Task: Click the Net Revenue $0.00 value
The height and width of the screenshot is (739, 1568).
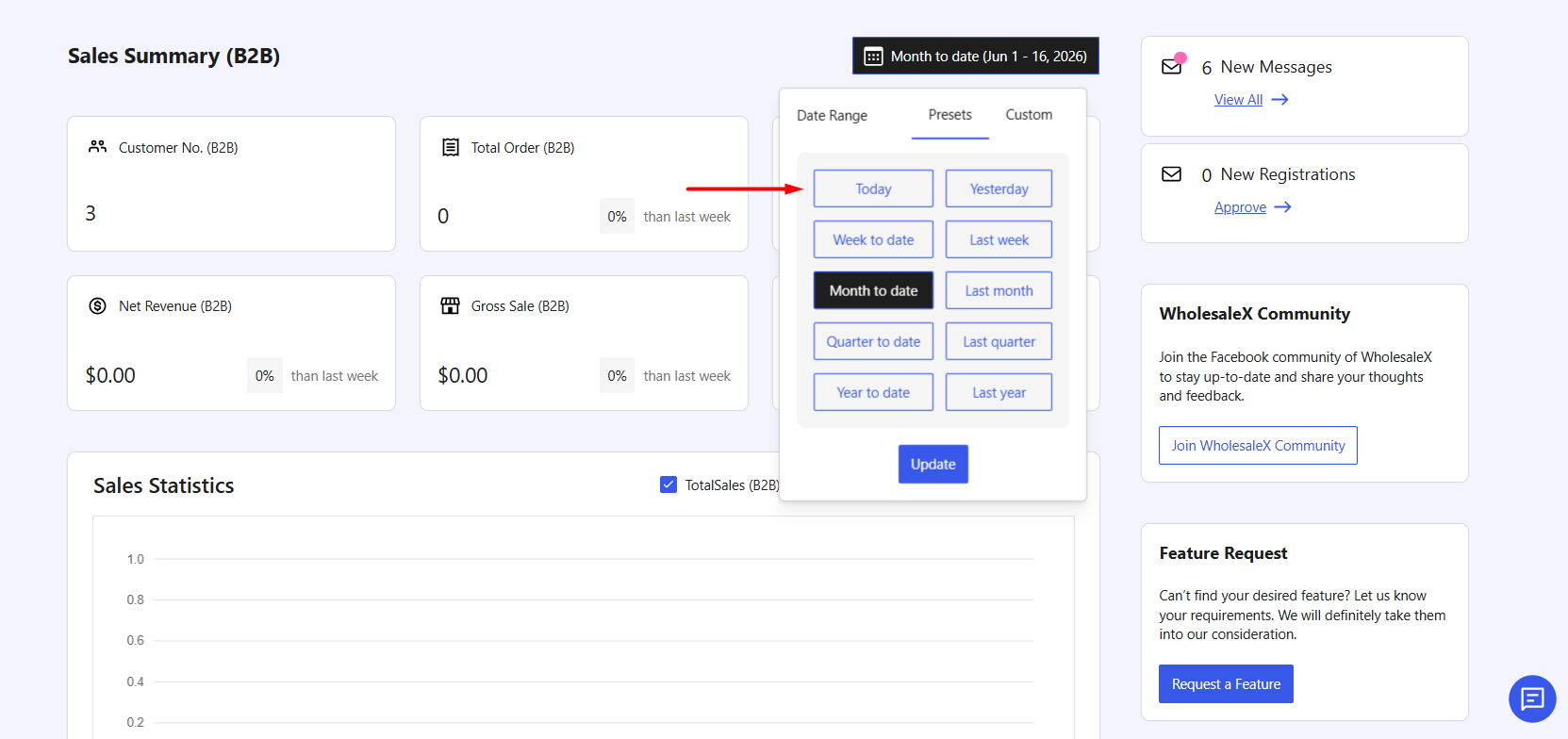Action: coord(110,375)
